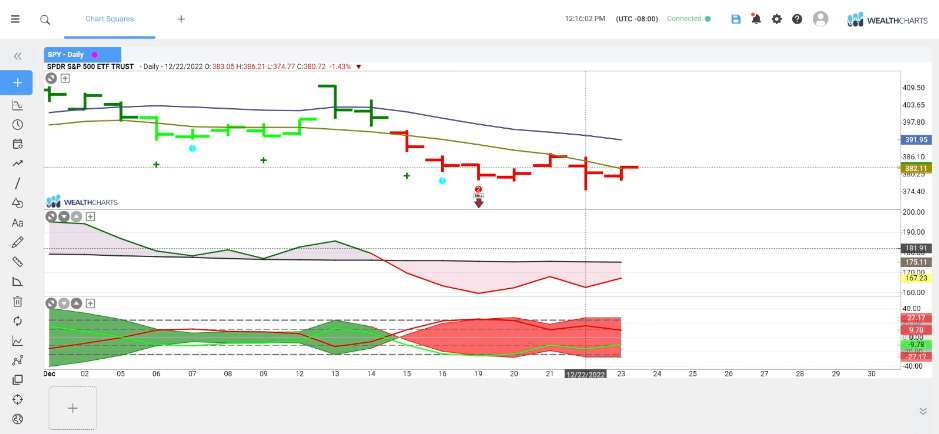Add a new chart square with plus box
This screenshot has width=939, height=434.
pos(72,408)
